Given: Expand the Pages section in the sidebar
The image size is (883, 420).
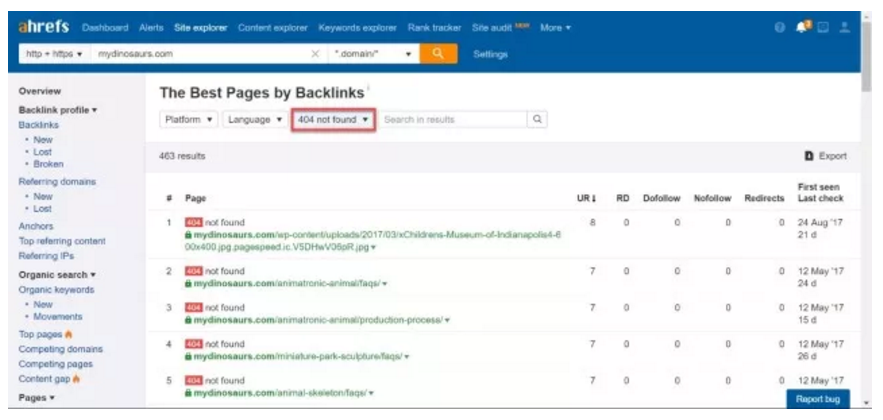Looking at the screenshot, I should [37, 397].
